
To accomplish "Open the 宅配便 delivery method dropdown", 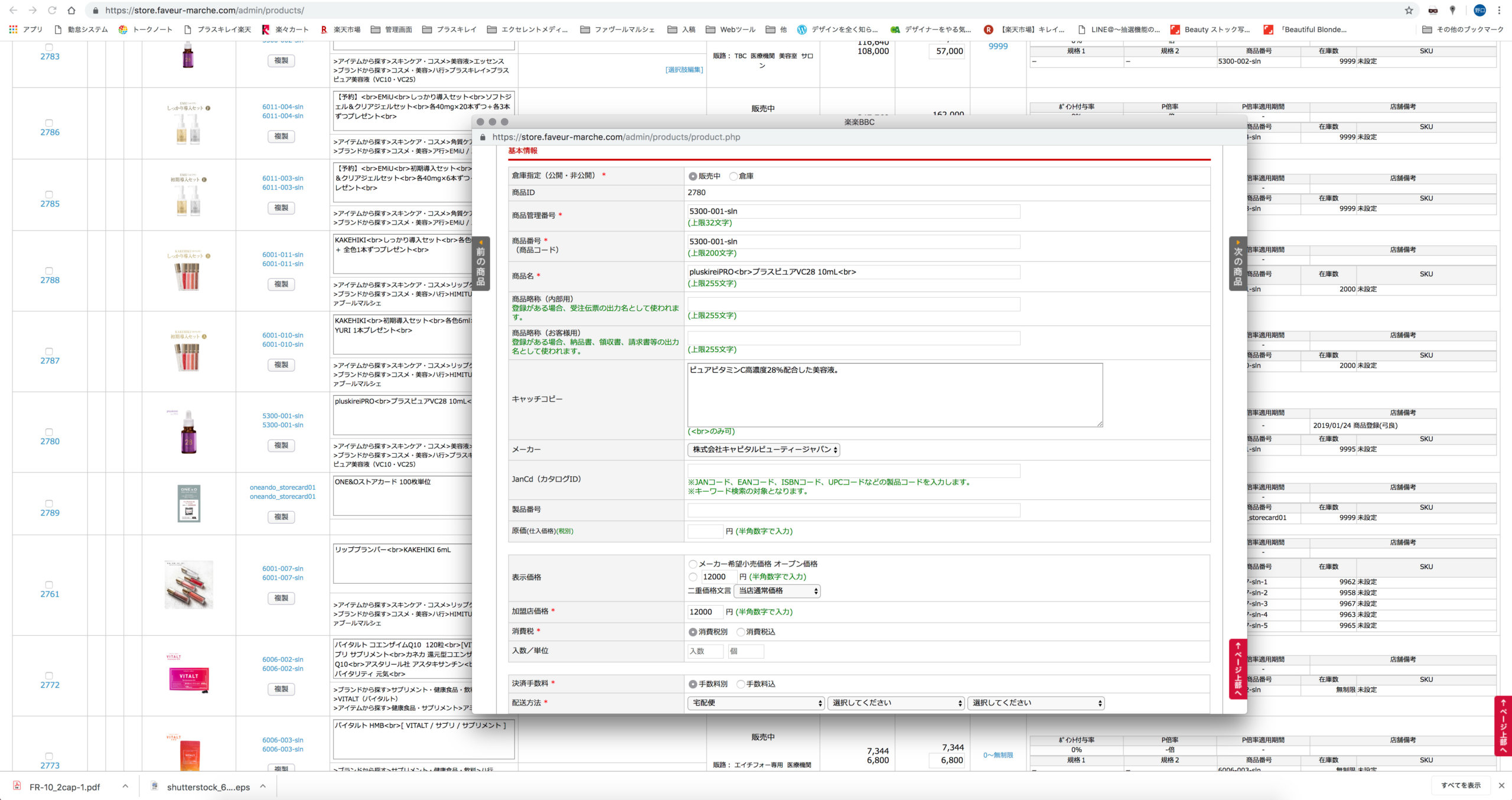I will click(x=756, y=703).
